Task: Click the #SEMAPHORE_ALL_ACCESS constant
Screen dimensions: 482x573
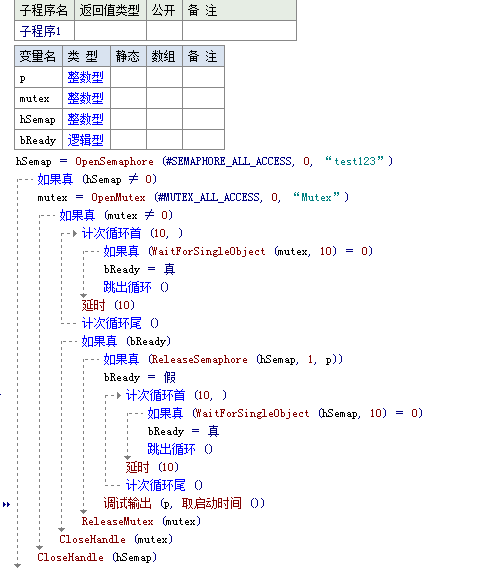Action: click(228, 161)
